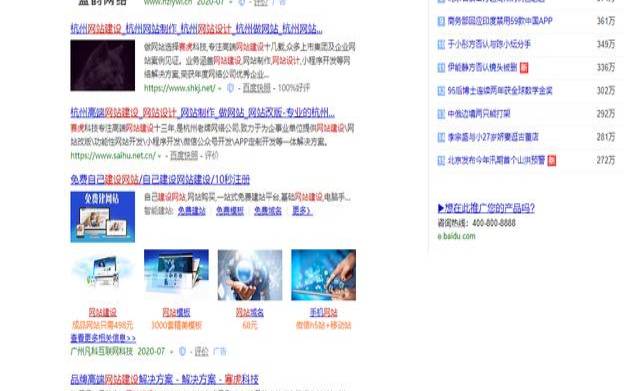Open the e.baidu.com green link

[x=456, y=236]
